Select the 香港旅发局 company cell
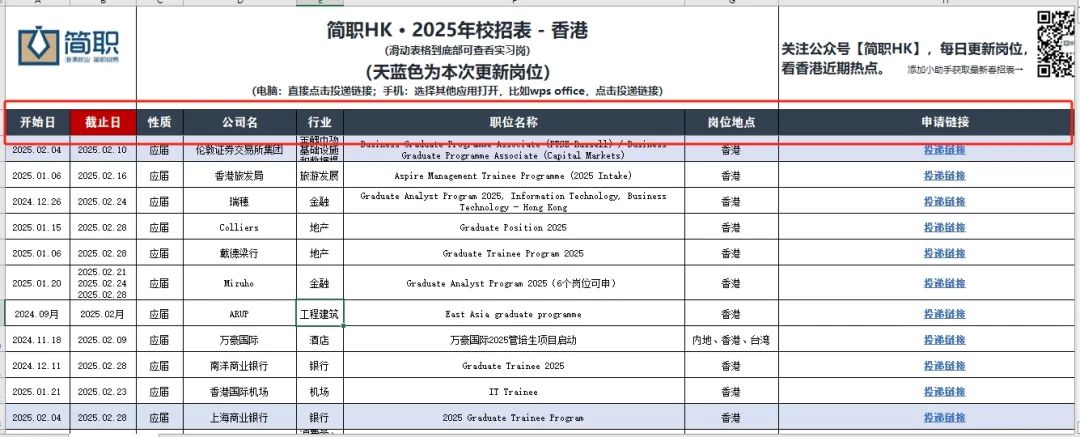The height and width of the screenshot is (437, 1080). pos(240,176)
